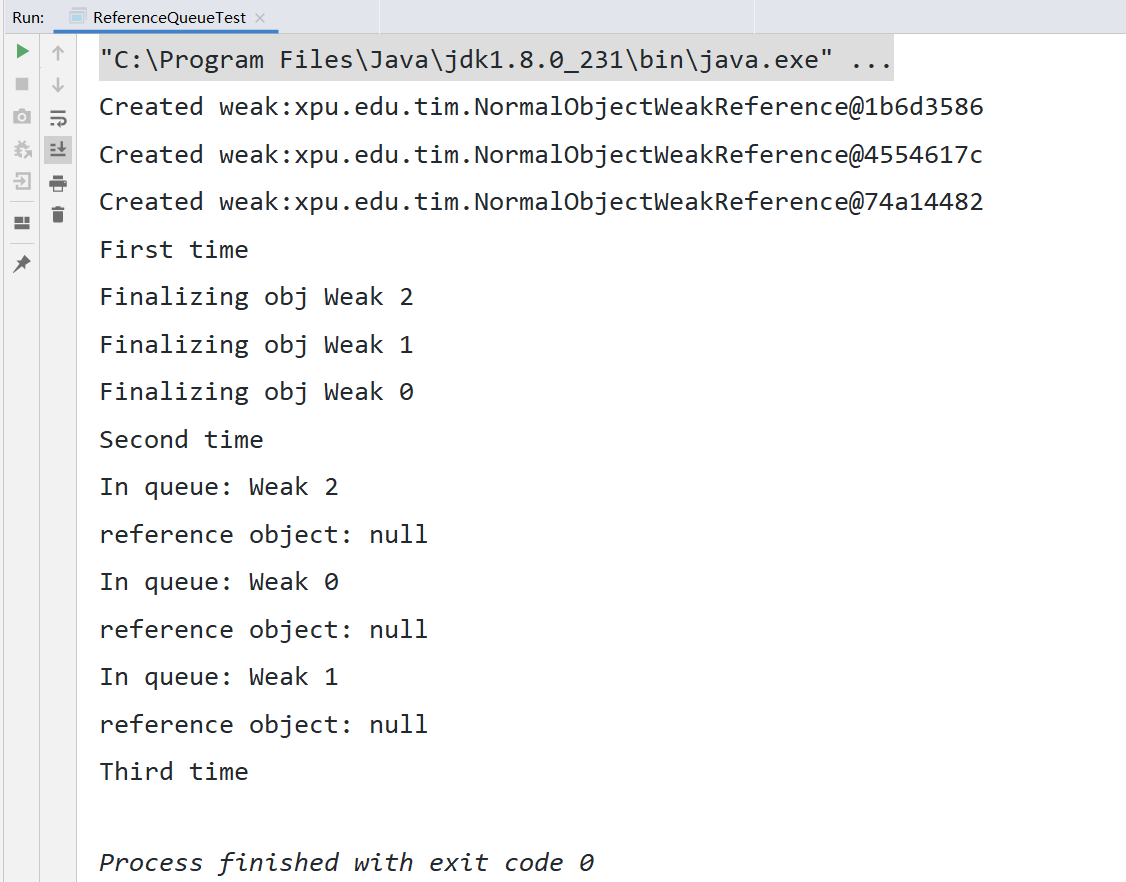
Task: Click the bug attach debugger icon
Action: [22, 150]
